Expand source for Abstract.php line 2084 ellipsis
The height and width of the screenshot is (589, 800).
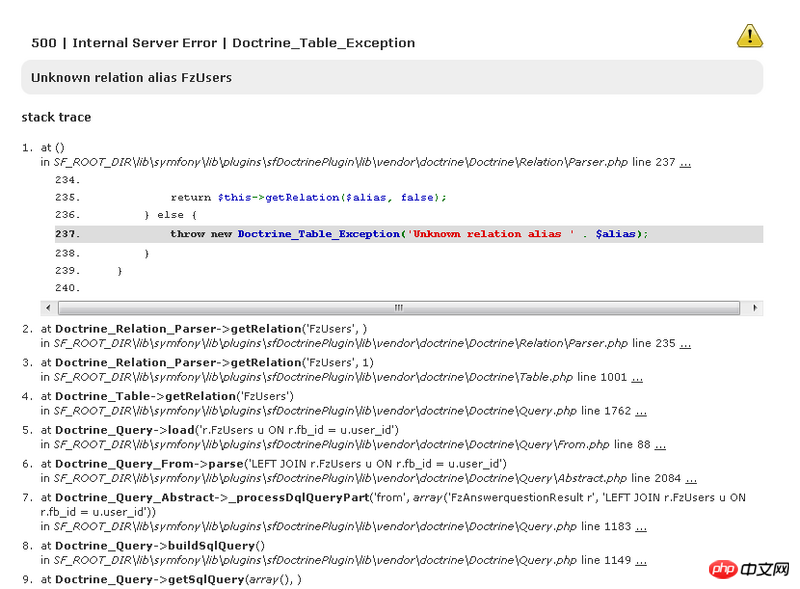691,479
